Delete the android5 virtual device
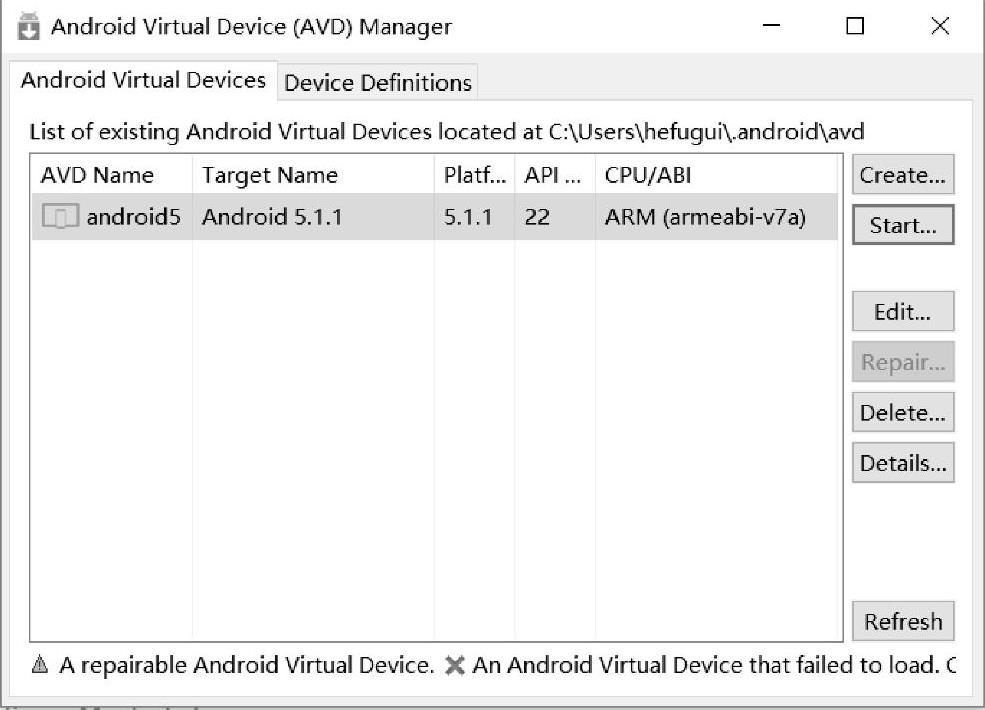The image size is (985, 710). pos(903,413)
